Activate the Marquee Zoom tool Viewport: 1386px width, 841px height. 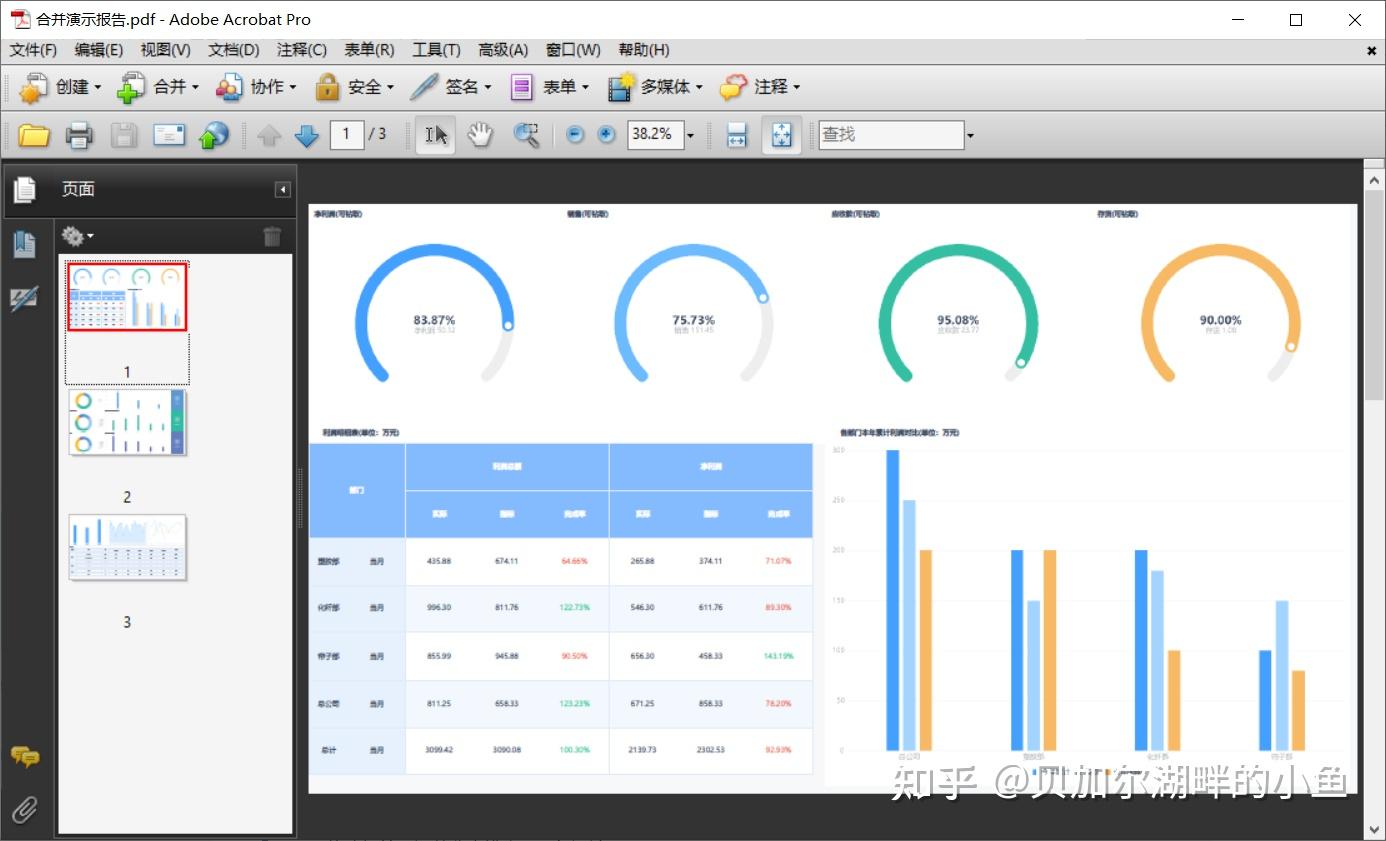(526, 134)
